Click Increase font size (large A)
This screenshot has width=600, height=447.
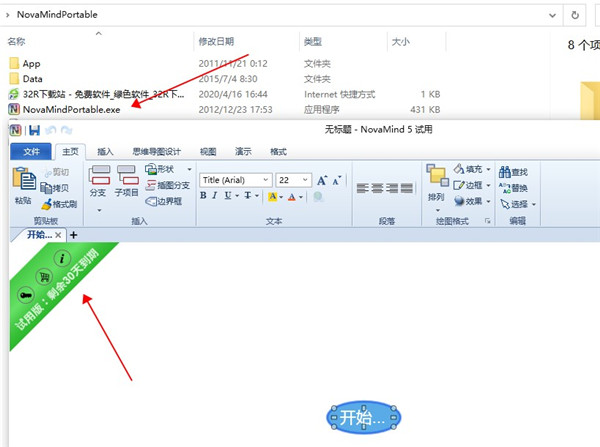point(322,180)
